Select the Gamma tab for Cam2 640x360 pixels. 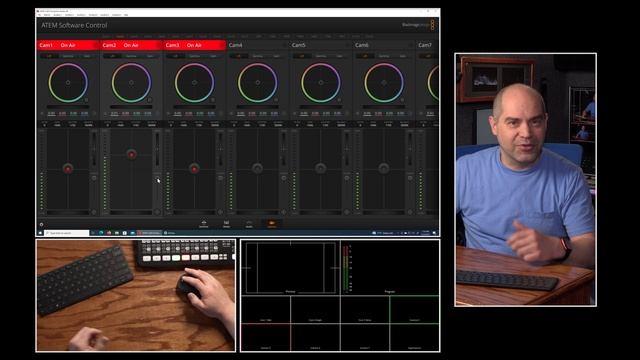[131, 56]
